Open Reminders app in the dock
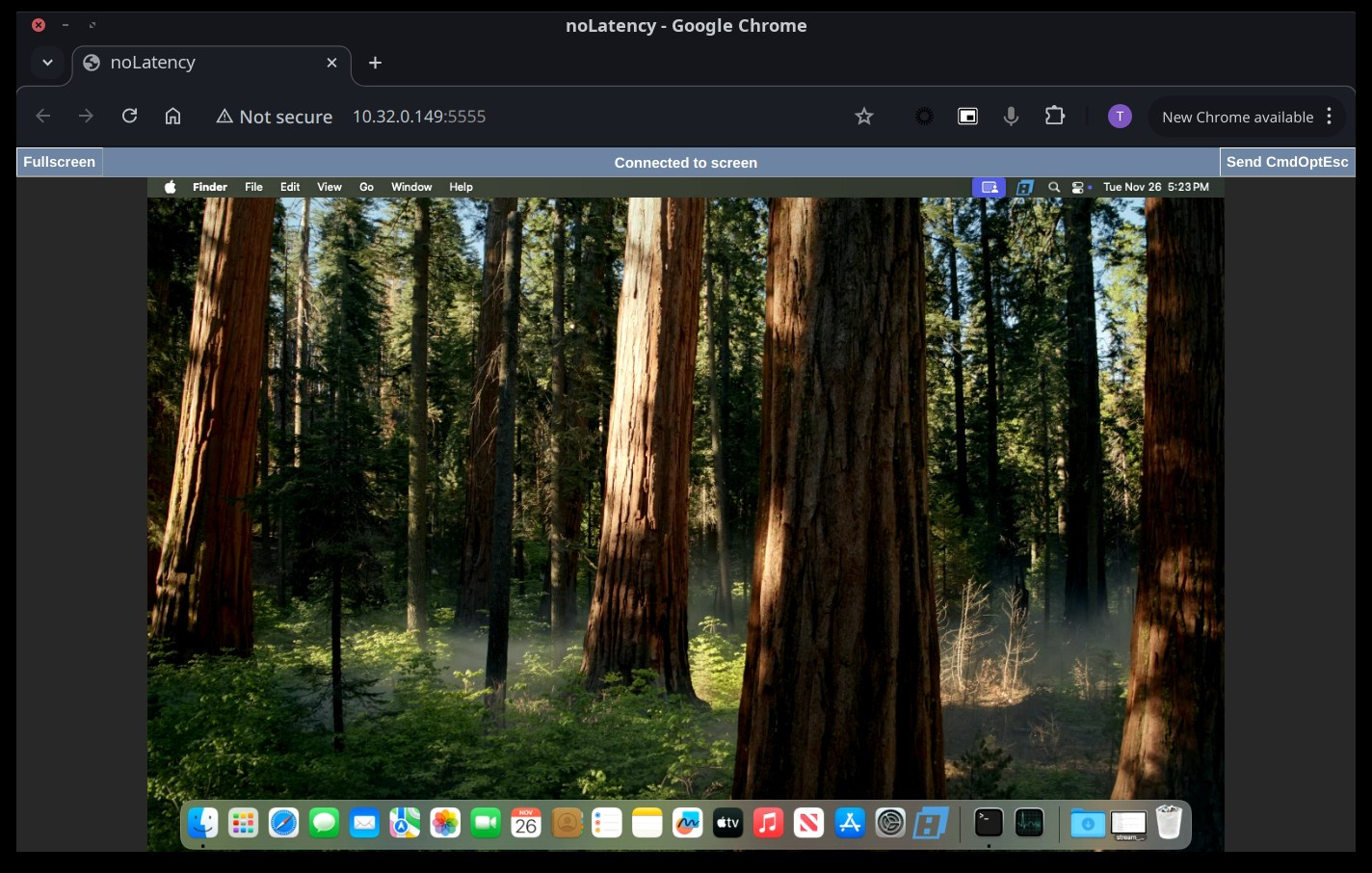Image resolution: width=1372 pixels, height=873 pixels. (607, 823)
